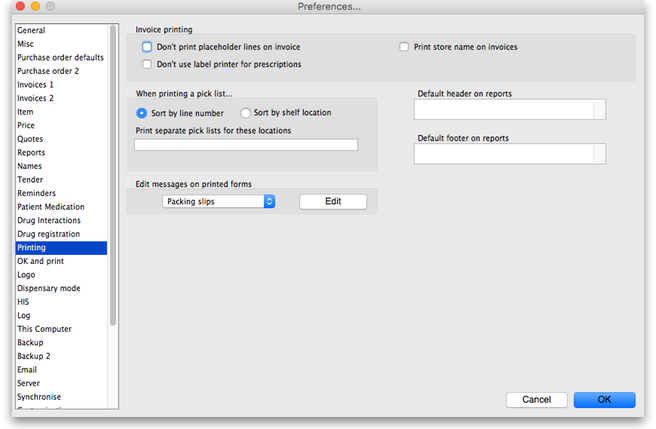Go to OK and print settings
Viewport: 656px width, 429px height.
(x=41, y=261)
